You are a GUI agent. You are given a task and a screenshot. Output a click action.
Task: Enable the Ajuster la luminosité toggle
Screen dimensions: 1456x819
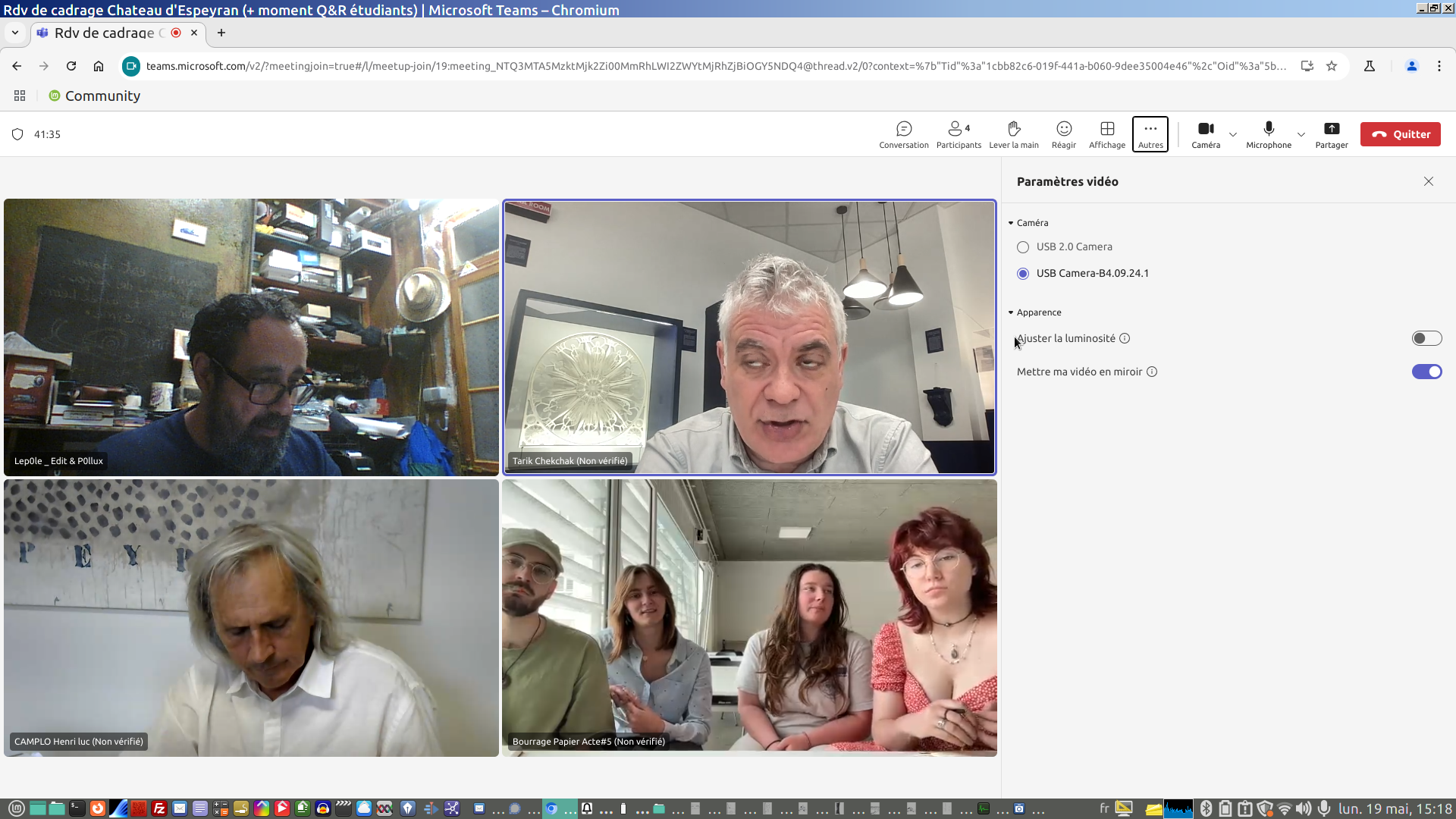tap(1426, 338)
